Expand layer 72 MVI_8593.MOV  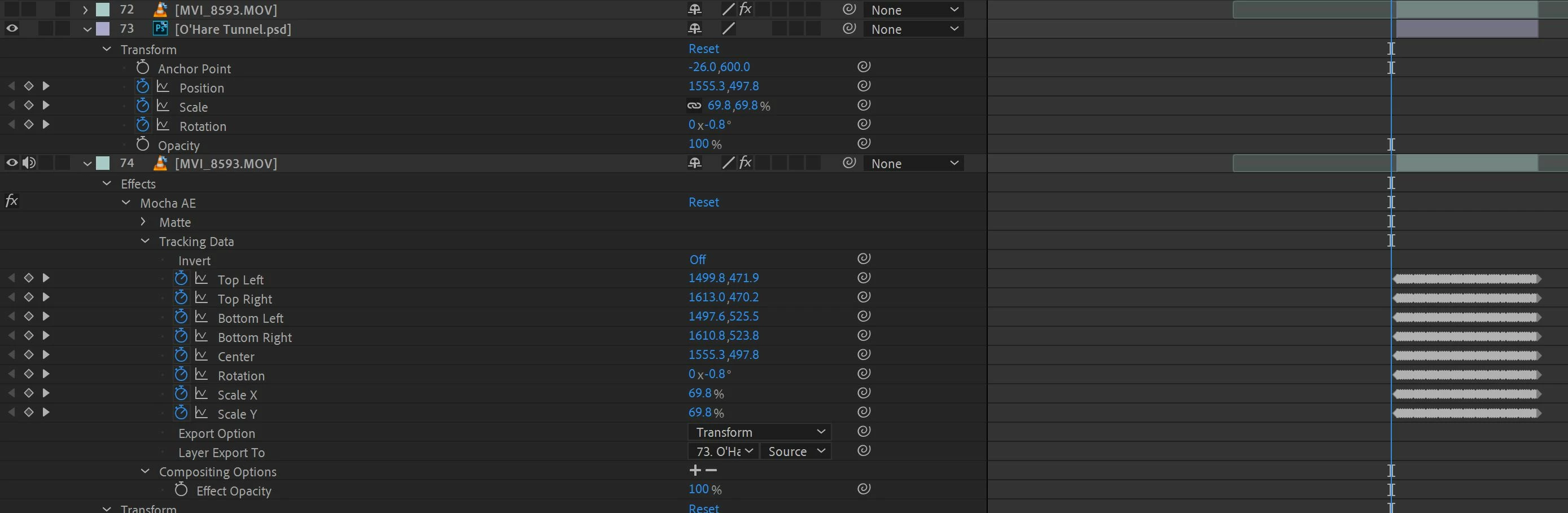(x=85, y=10)
